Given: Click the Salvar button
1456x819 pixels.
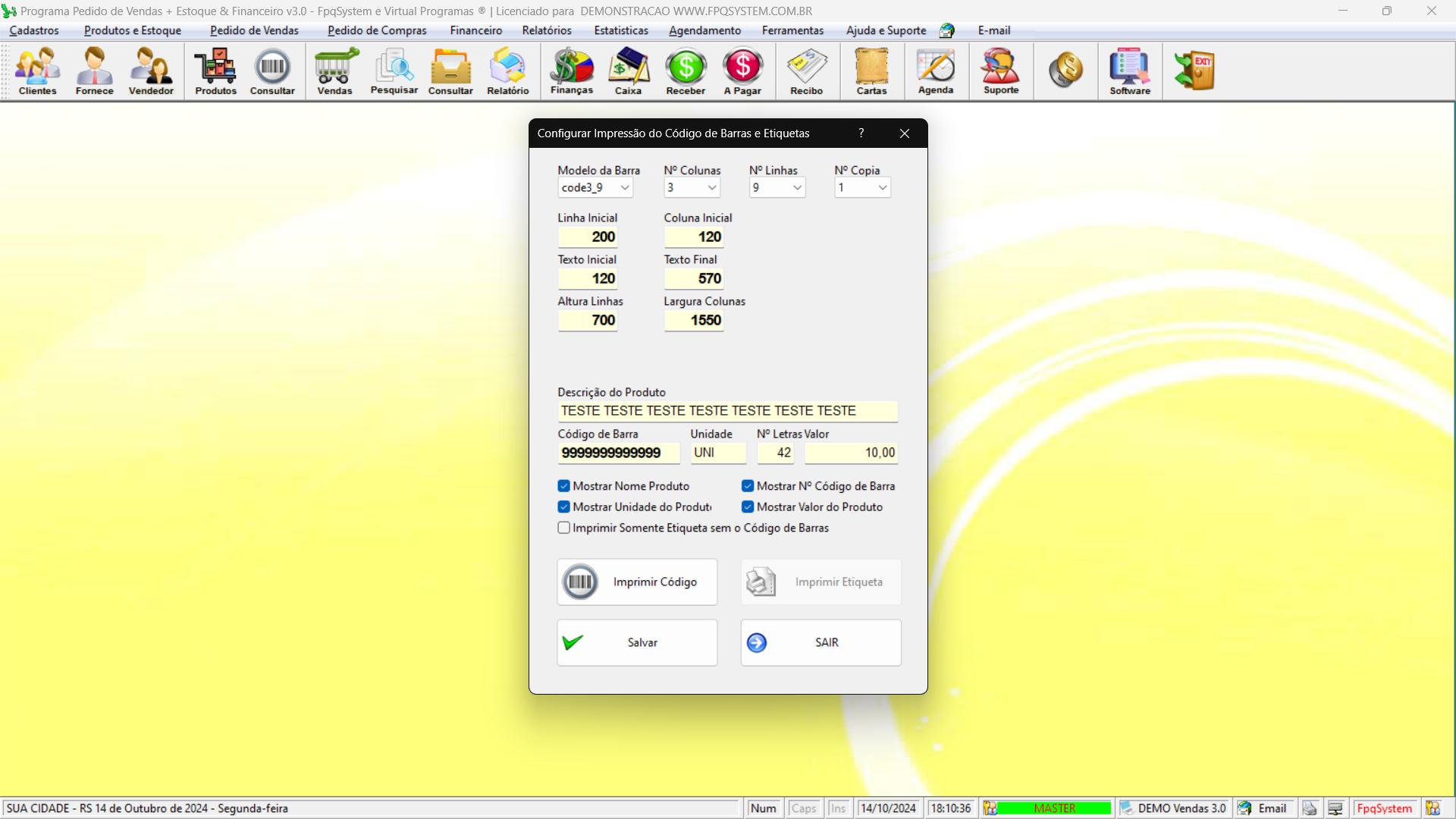Looking at the screenshot, I should pyautogui.click(x=637, y=642).
